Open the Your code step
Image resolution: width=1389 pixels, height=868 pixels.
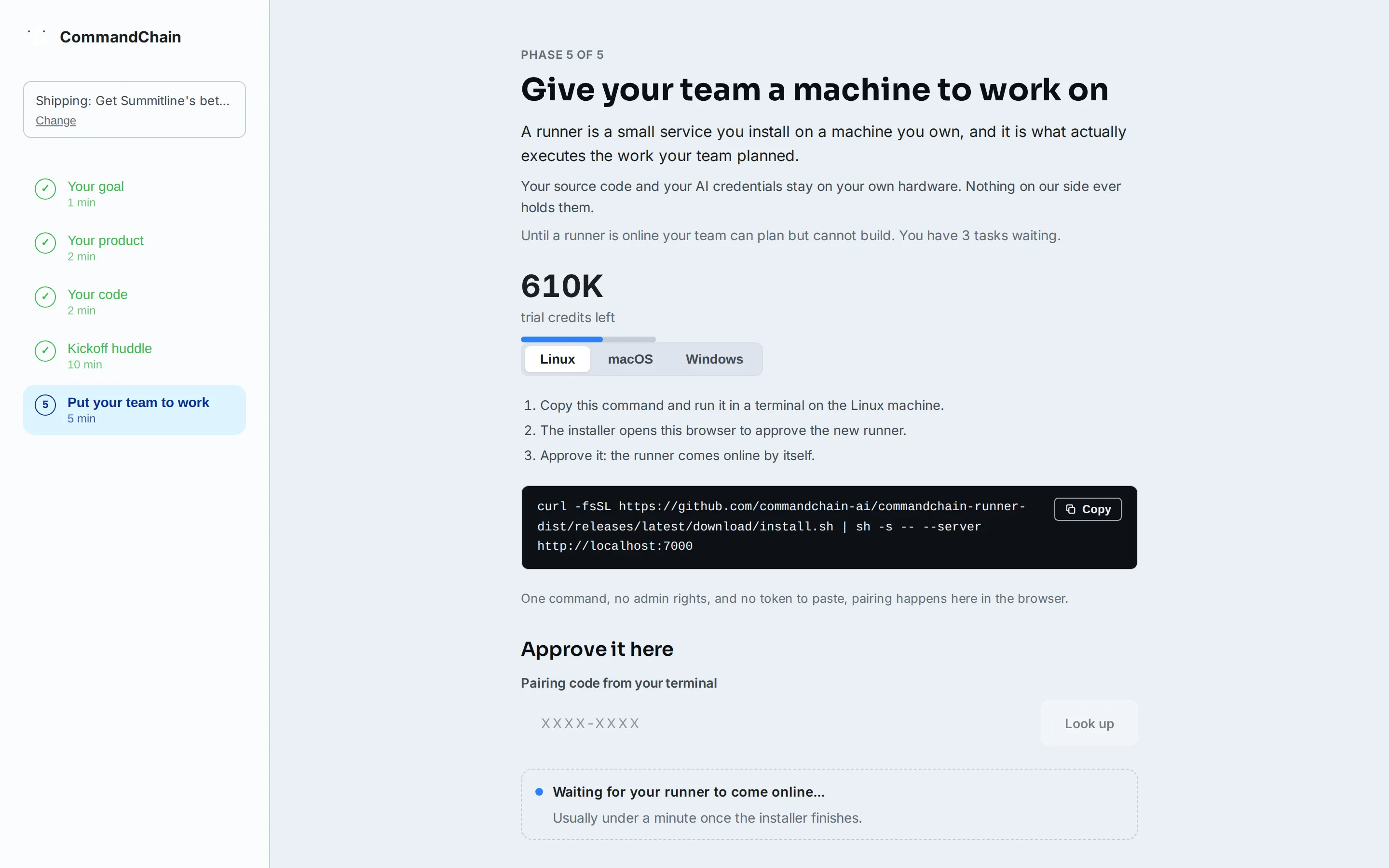point(134,301)
